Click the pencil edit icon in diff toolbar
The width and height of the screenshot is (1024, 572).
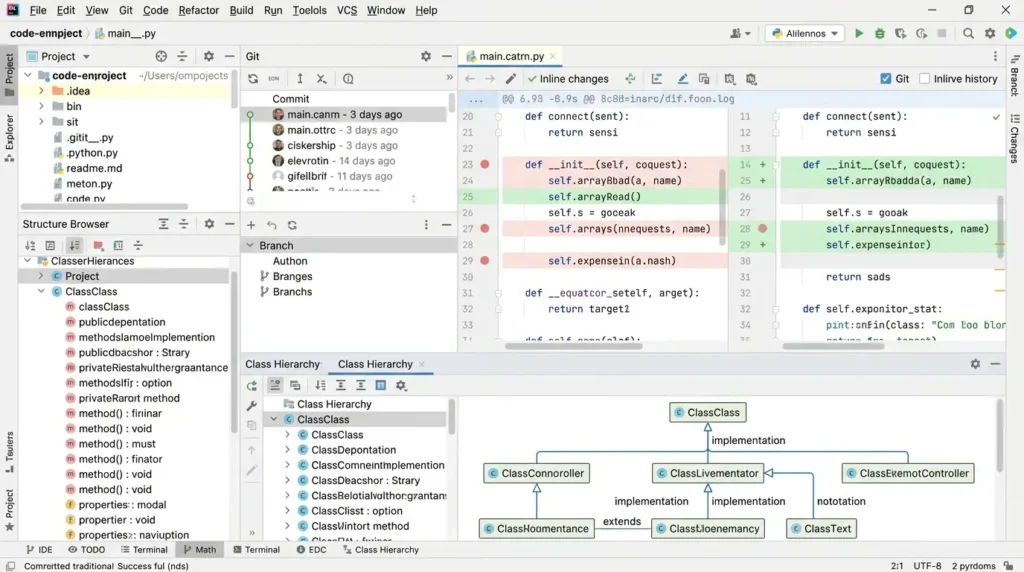pos(511,79)
